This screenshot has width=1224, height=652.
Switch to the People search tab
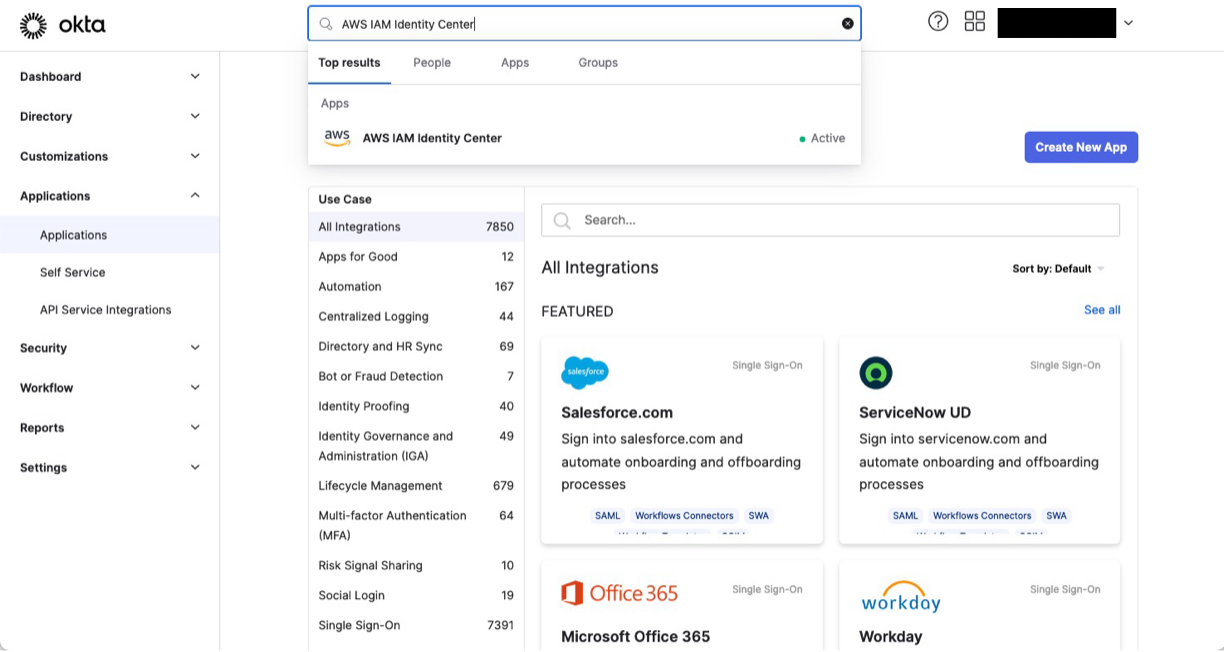(x=431, y=62)
